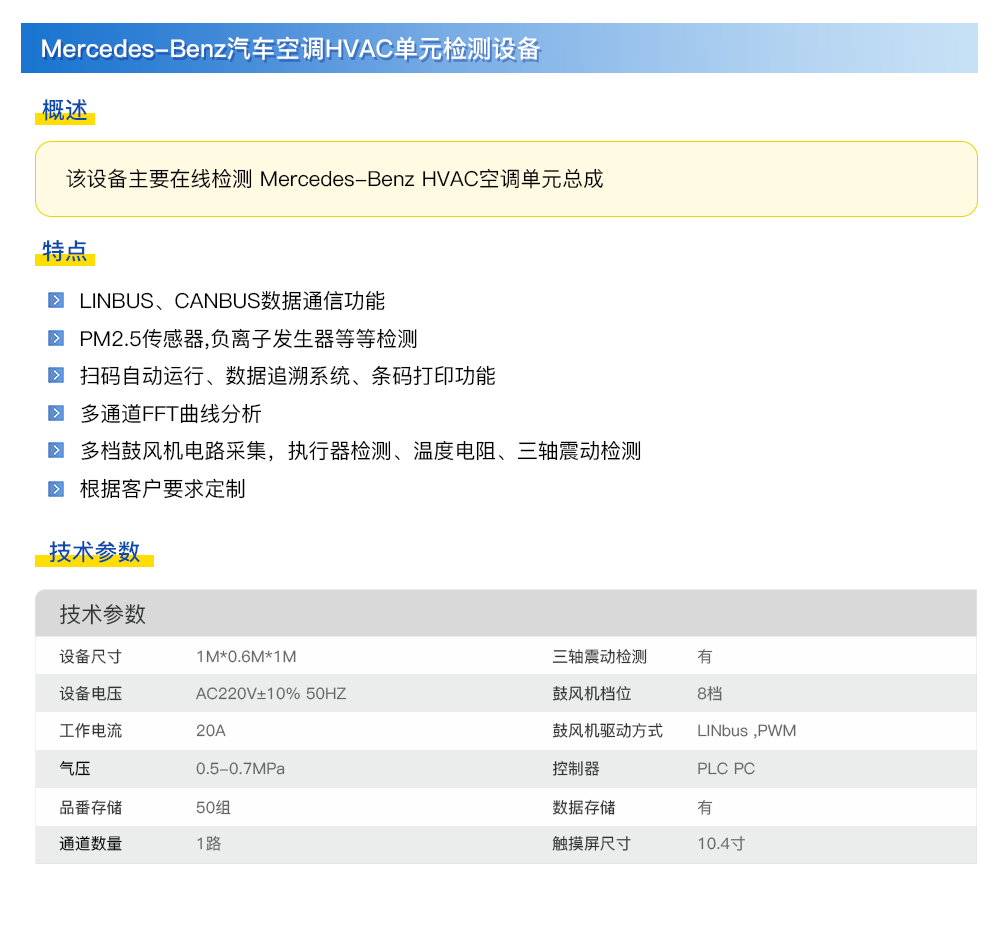Click the 鼓风机档位 value 8档
1000x930 pixels.
point(709,694)
